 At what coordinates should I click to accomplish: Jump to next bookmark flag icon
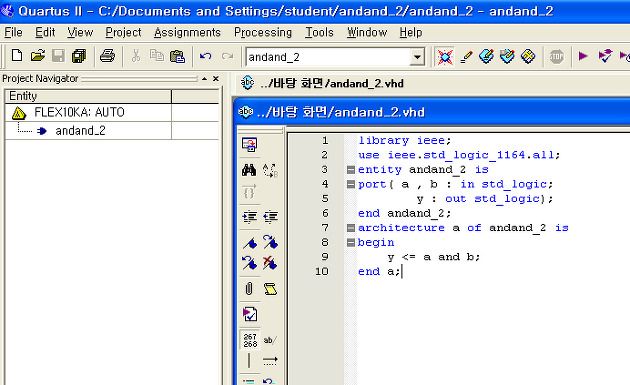point(270,242)
